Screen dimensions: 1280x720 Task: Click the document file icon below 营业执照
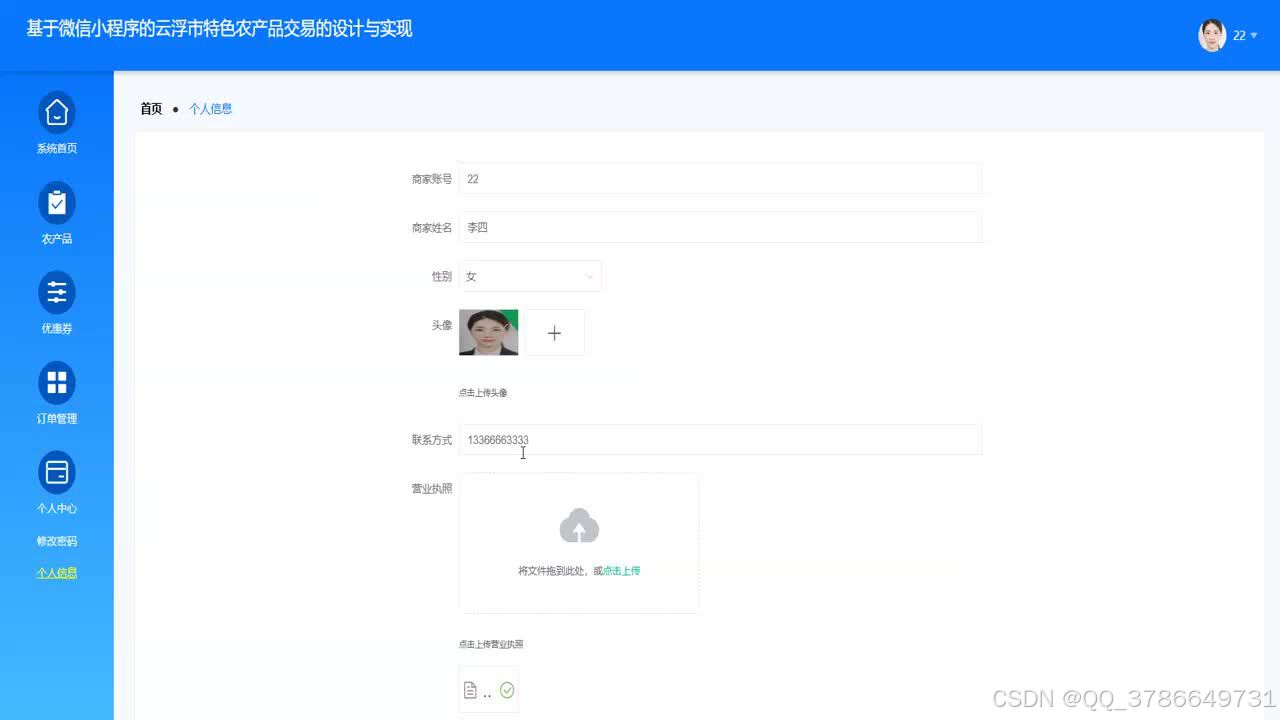pyautogui.click(x=472, y=688)
